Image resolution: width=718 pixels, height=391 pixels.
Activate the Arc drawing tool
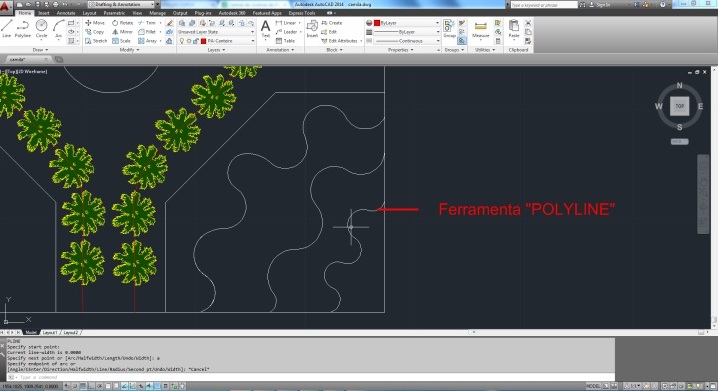click(58, 28)
